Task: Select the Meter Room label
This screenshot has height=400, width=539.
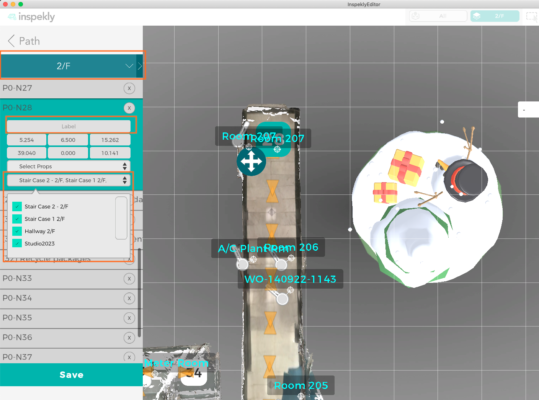Action: point(176,363)
